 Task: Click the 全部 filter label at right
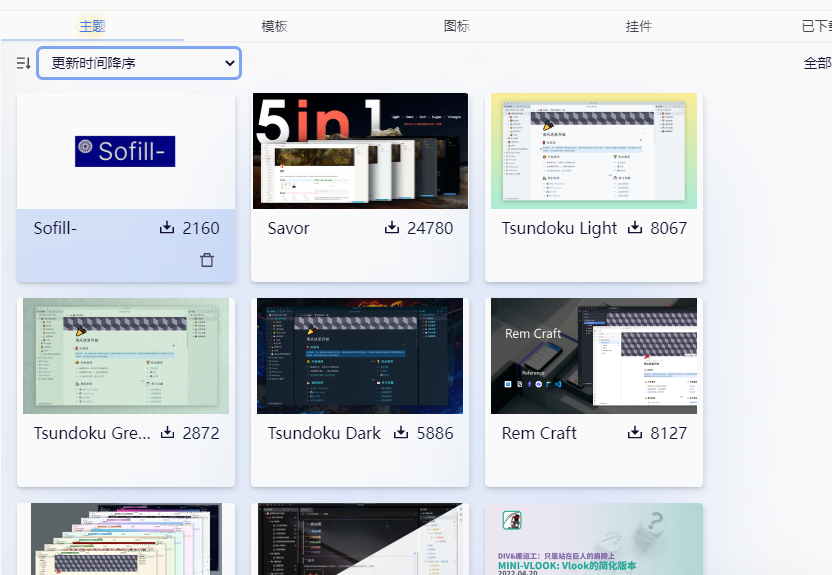818,63
